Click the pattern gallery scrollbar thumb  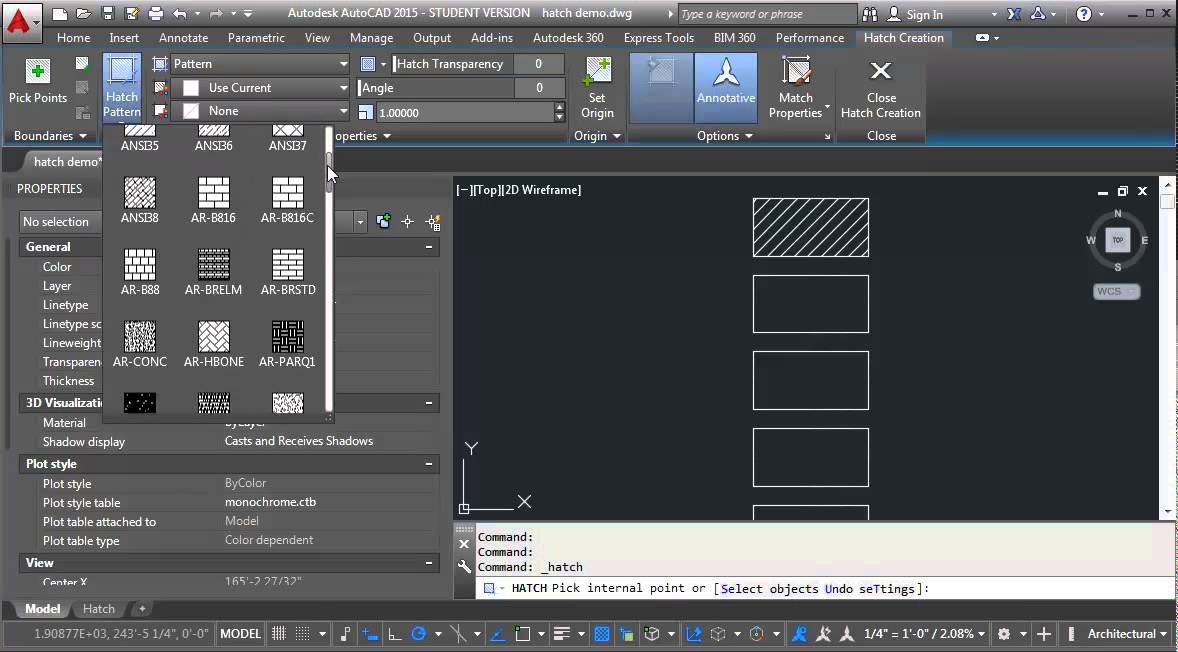click(329, 171)
